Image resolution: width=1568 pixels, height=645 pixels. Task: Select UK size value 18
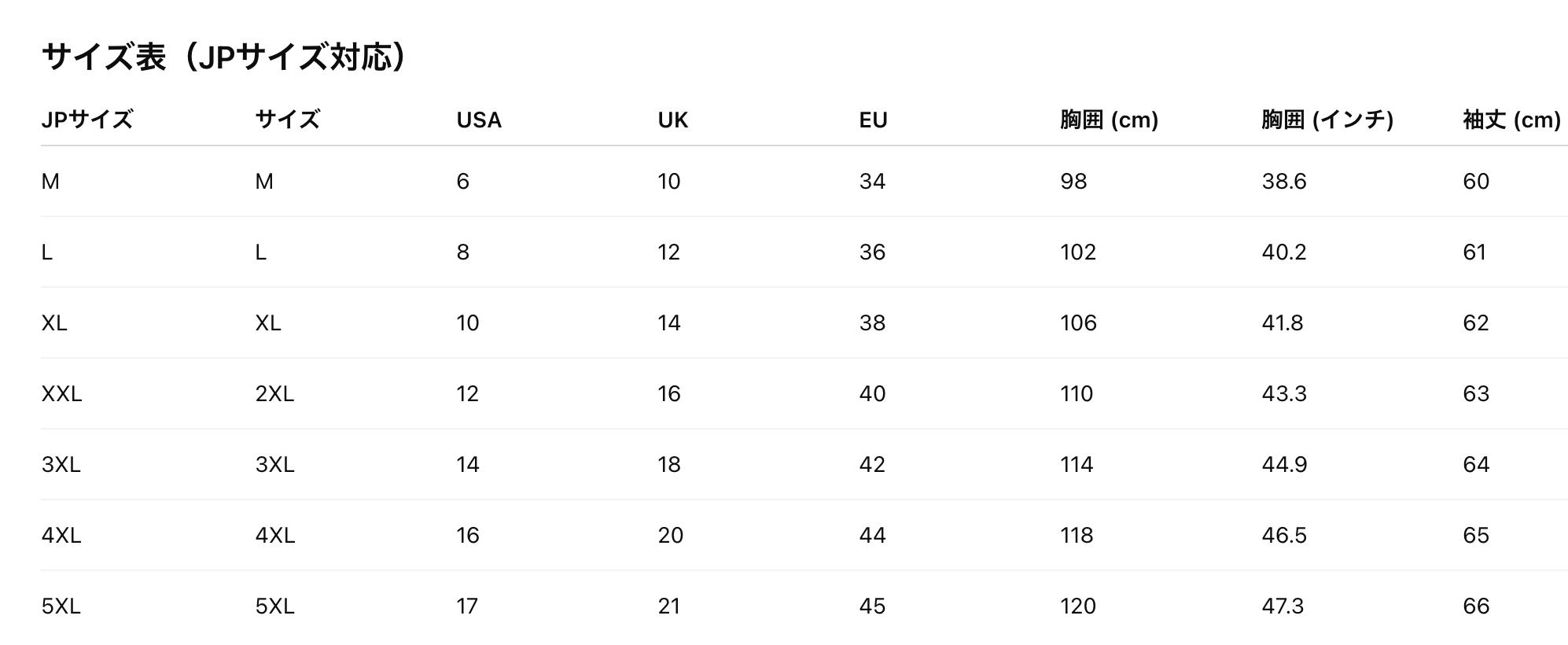pyautogui.click(x=669, y=465)
